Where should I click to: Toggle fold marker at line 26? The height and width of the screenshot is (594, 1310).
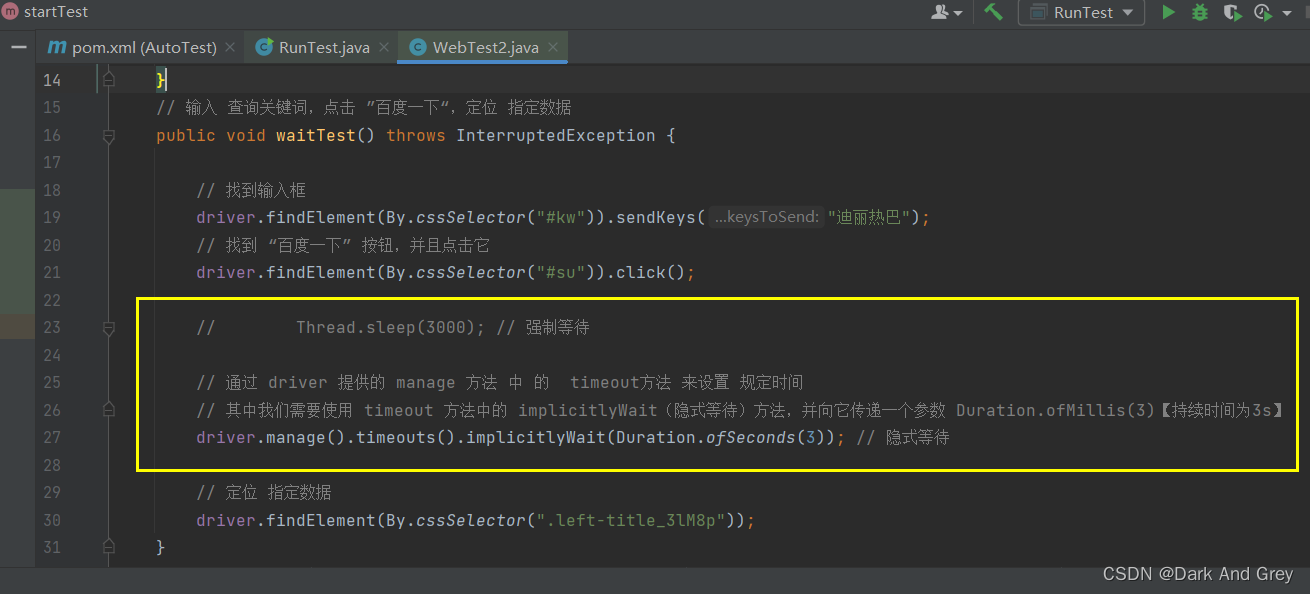(109, 410)
